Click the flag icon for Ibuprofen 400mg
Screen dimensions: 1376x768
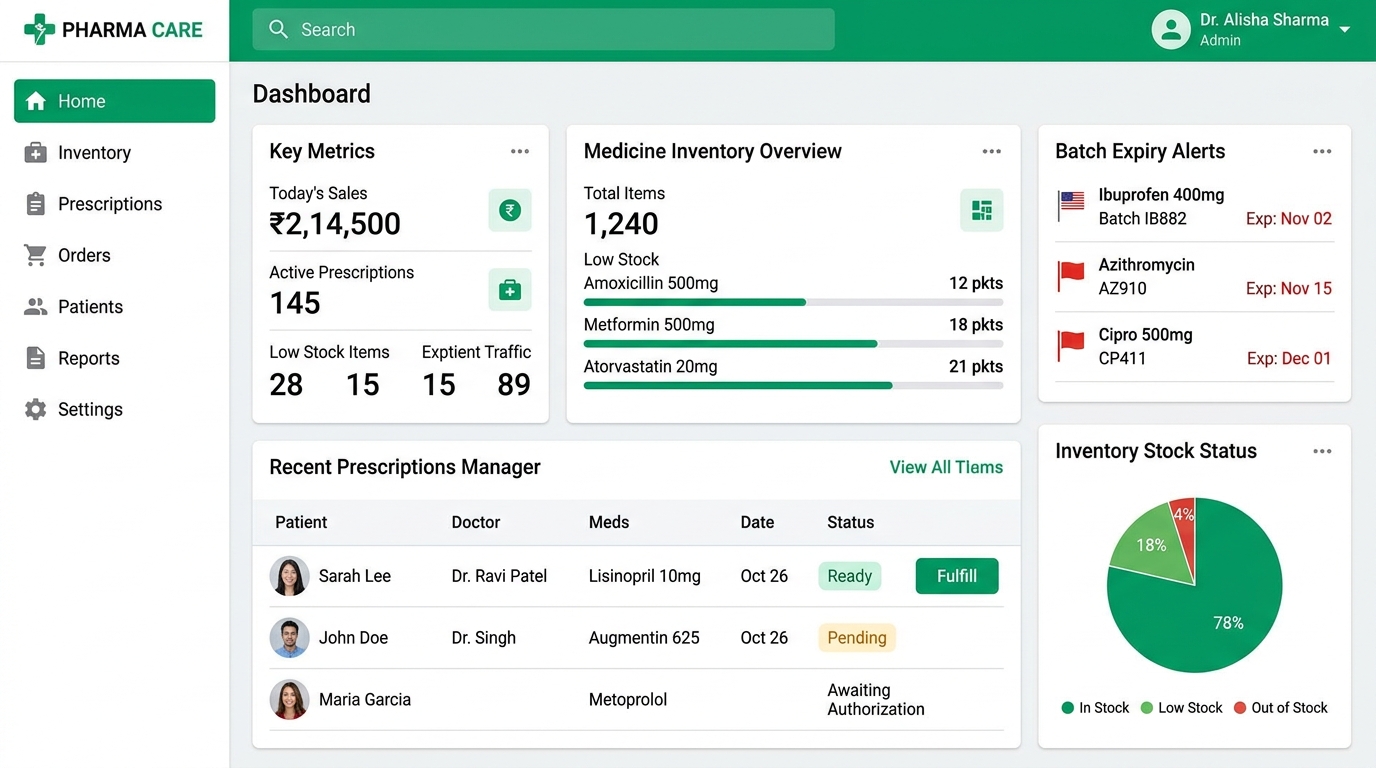[1072, 205]
